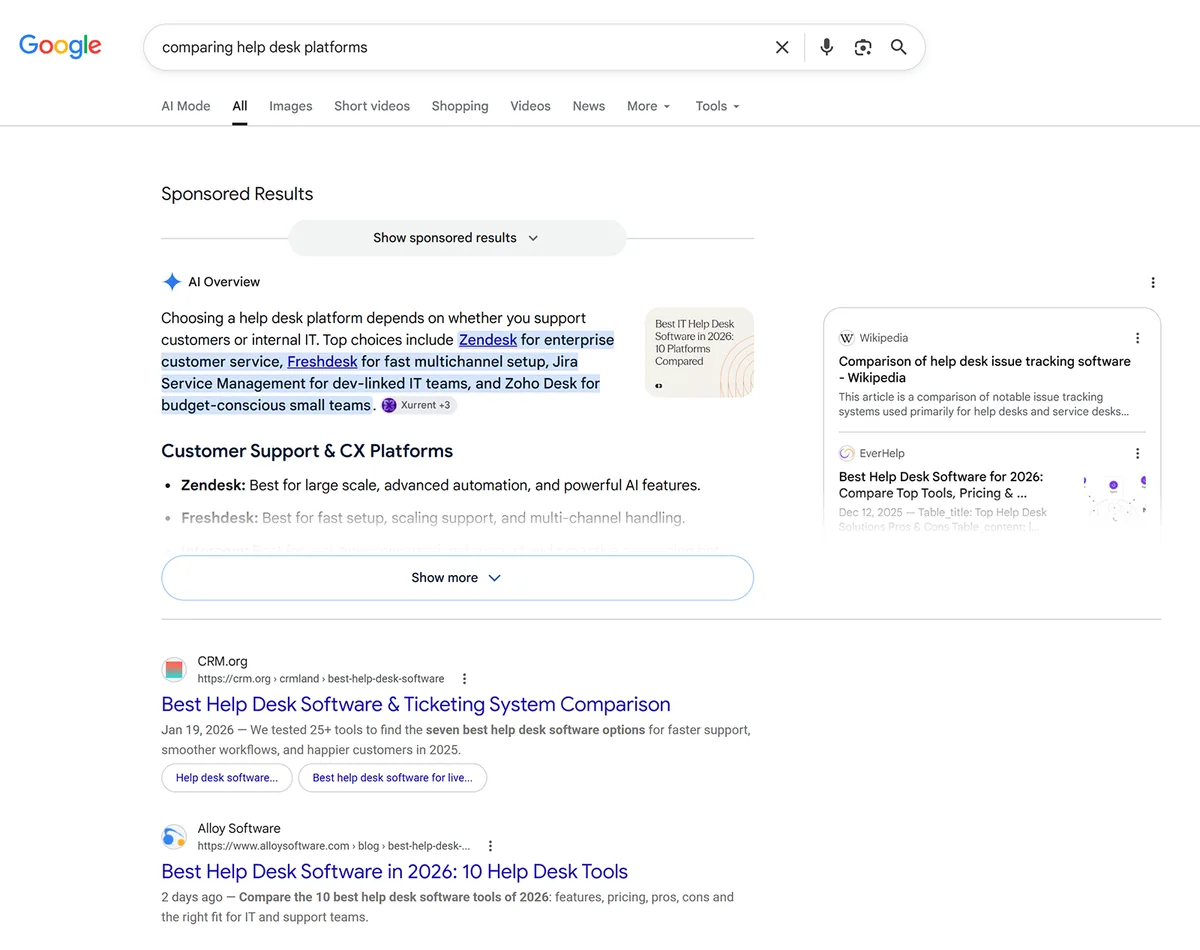Click the Freshdesk bullet in the overview list

433,518
